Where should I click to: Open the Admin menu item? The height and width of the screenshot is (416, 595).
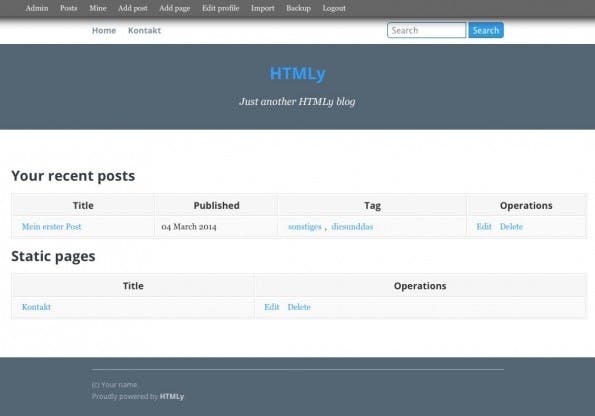pos(37,8)
